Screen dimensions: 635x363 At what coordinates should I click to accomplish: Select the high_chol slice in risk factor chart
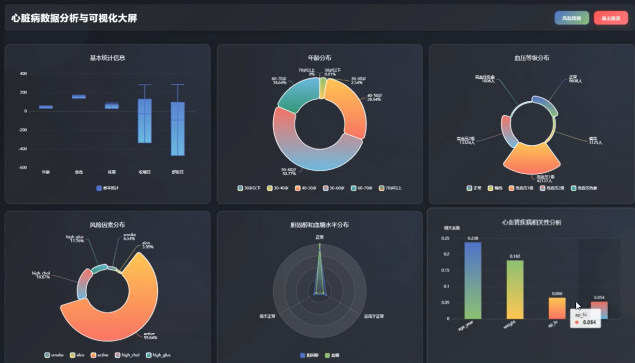click(85, 283)
